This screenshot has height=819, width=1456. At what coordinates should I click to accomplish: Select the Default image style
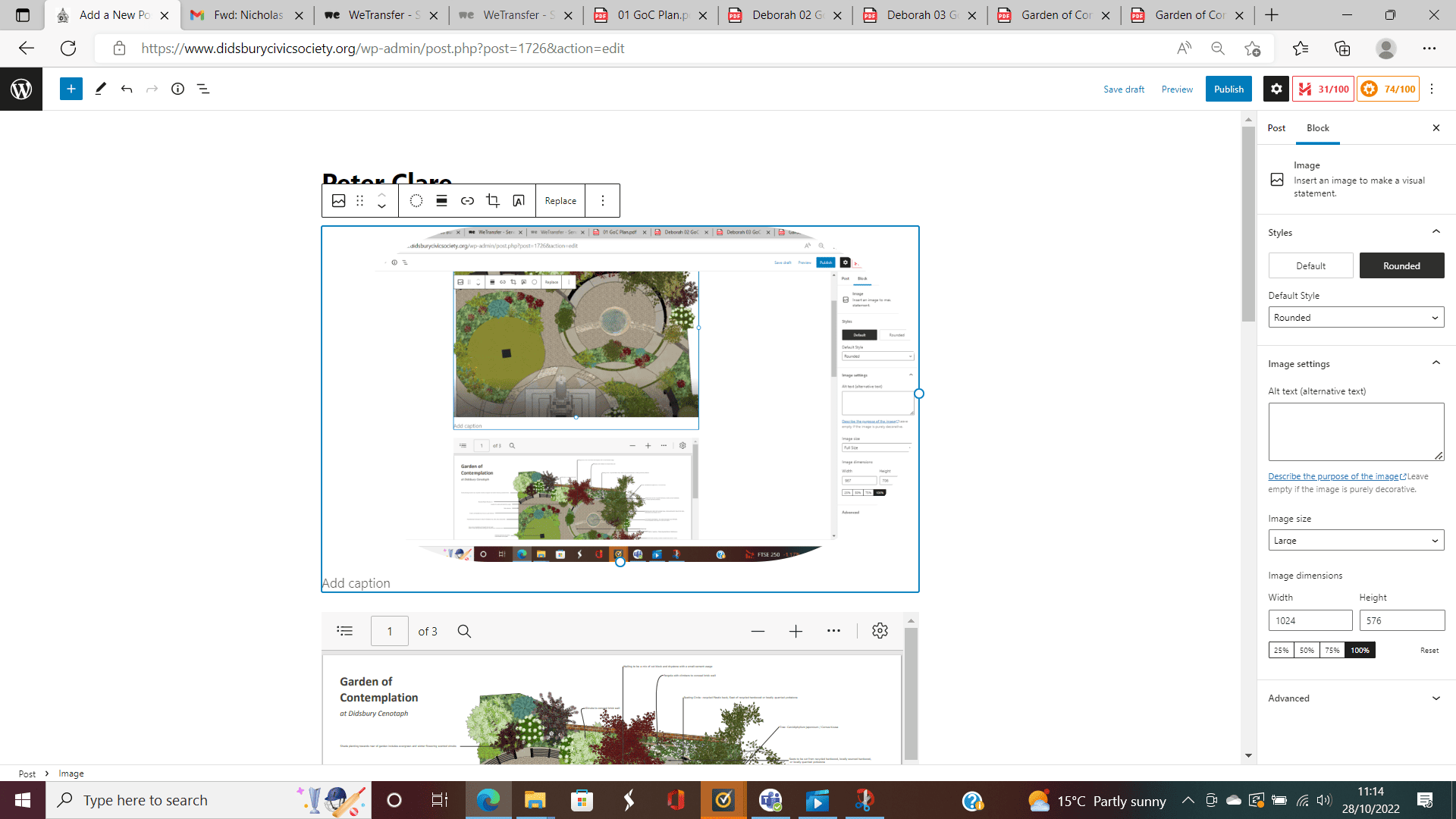click(1310, 266)
